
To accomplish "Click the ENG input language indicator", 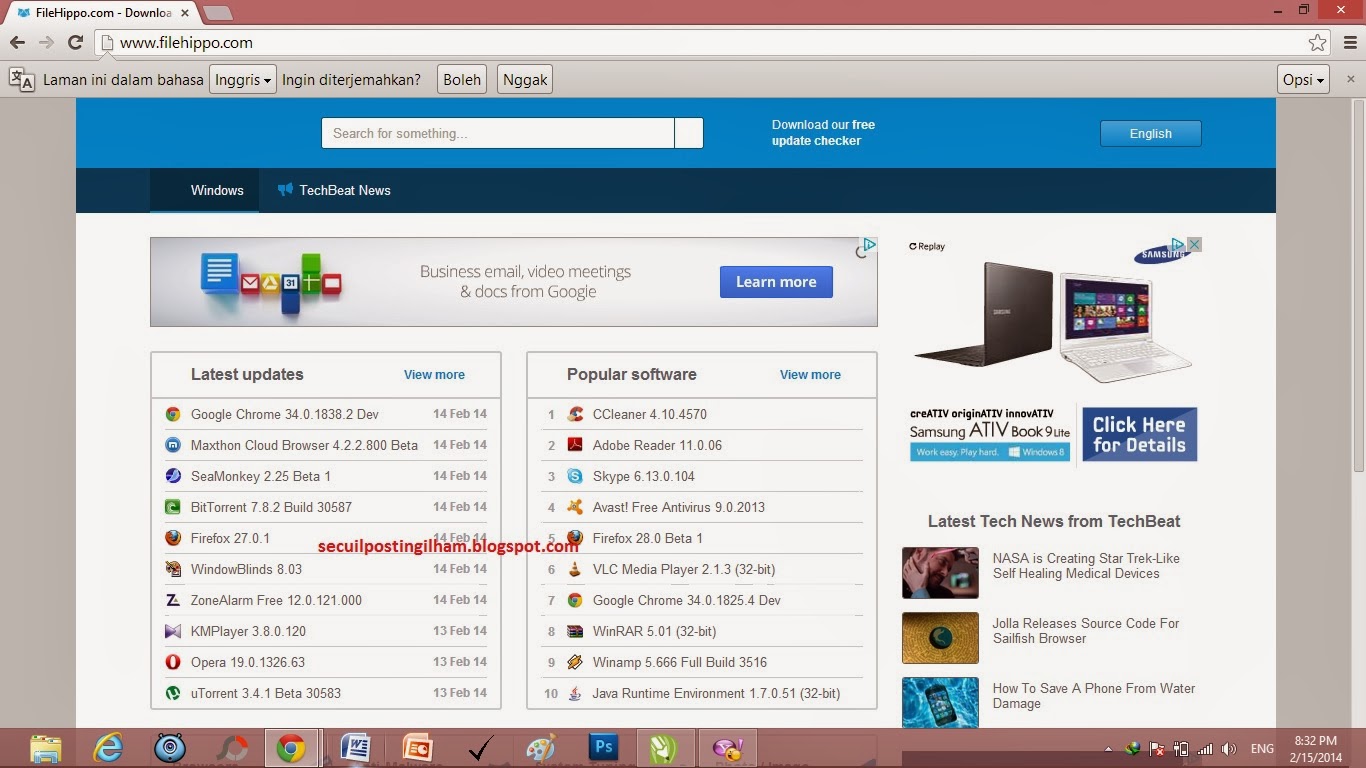I will [1262, 749].
